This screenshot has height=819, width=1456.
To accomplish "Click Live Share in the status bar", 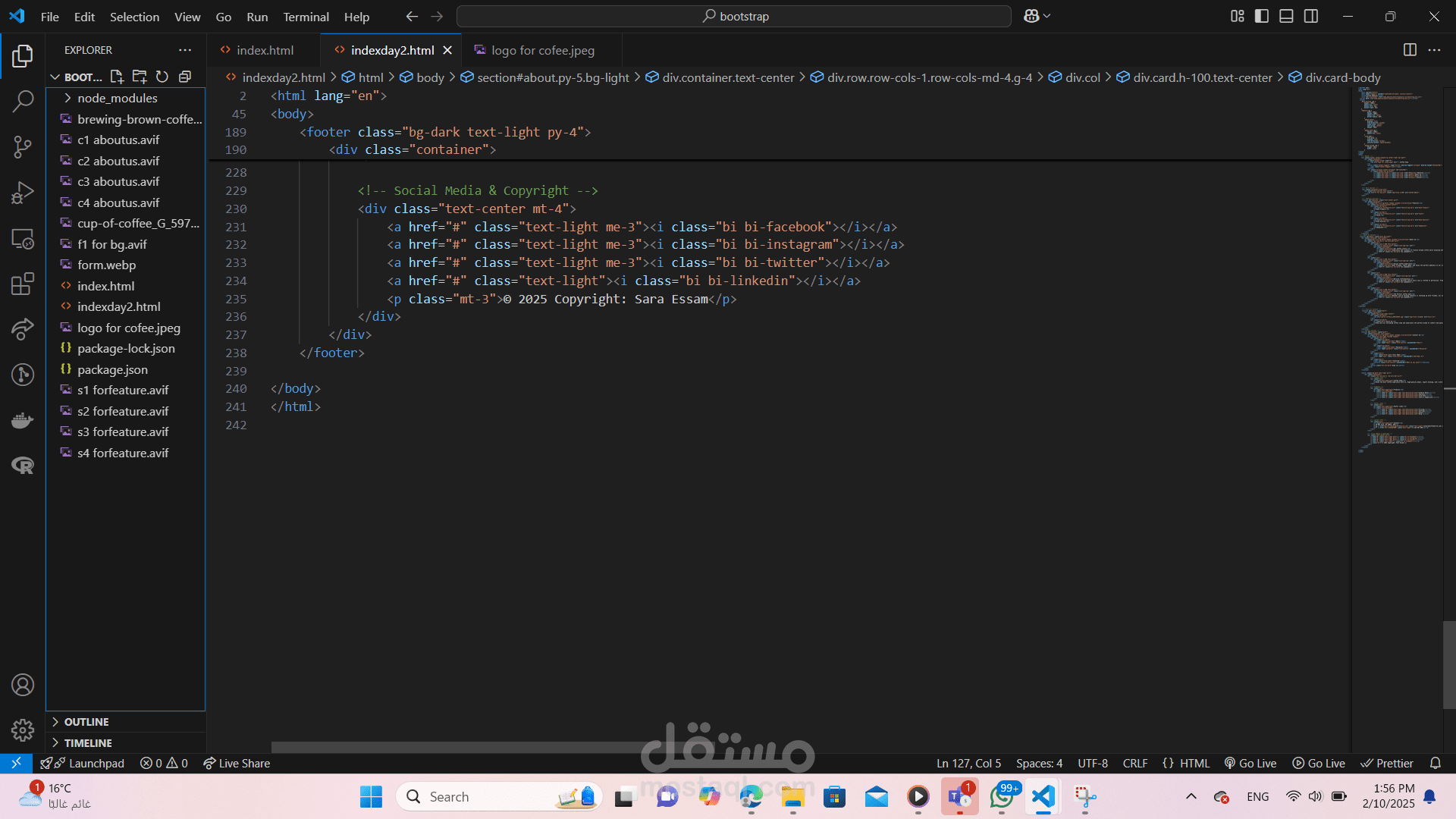I will click(x=237, y=764).
